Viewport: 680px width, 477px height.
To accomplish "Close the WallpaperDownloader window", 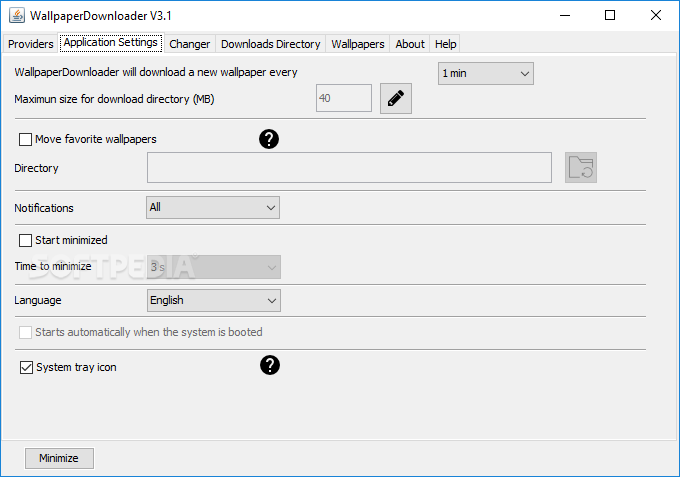I will coord(656,15).
